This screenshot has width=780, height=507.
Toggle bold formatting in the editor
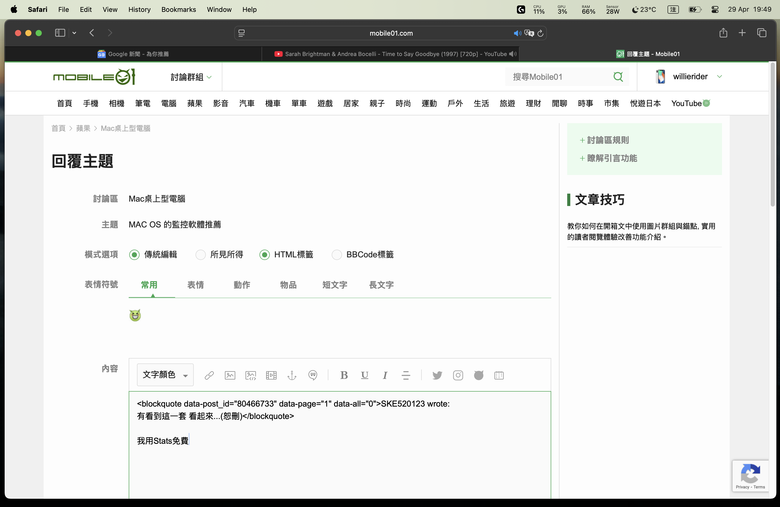(344, 375)
